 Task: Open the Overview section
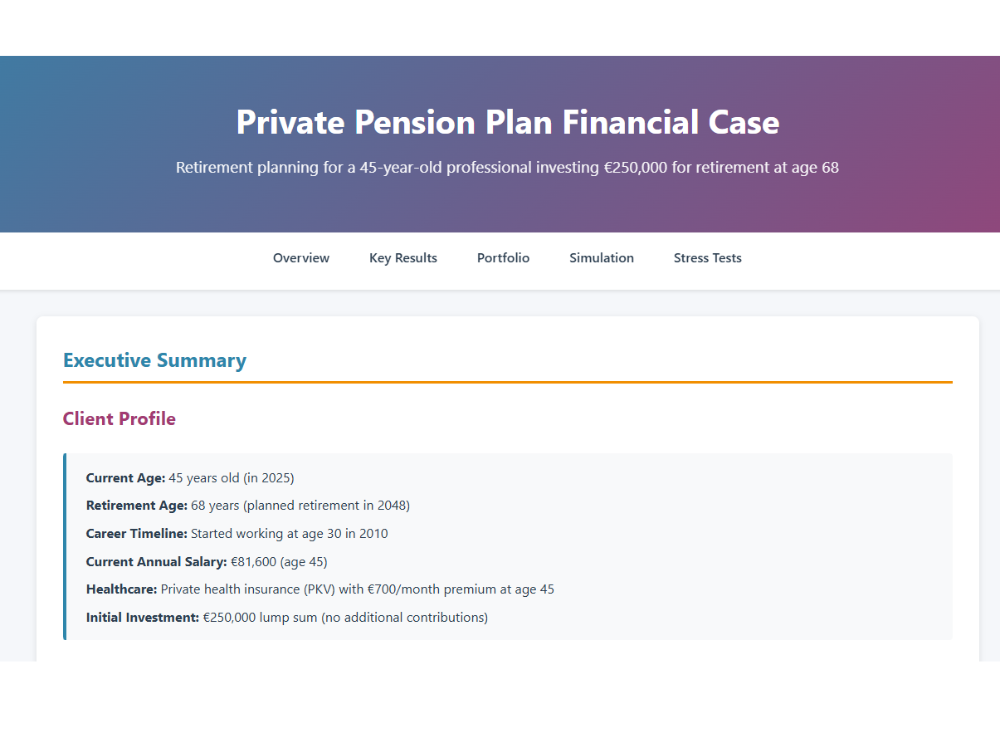pyautogui.click(x=300, y=258)
